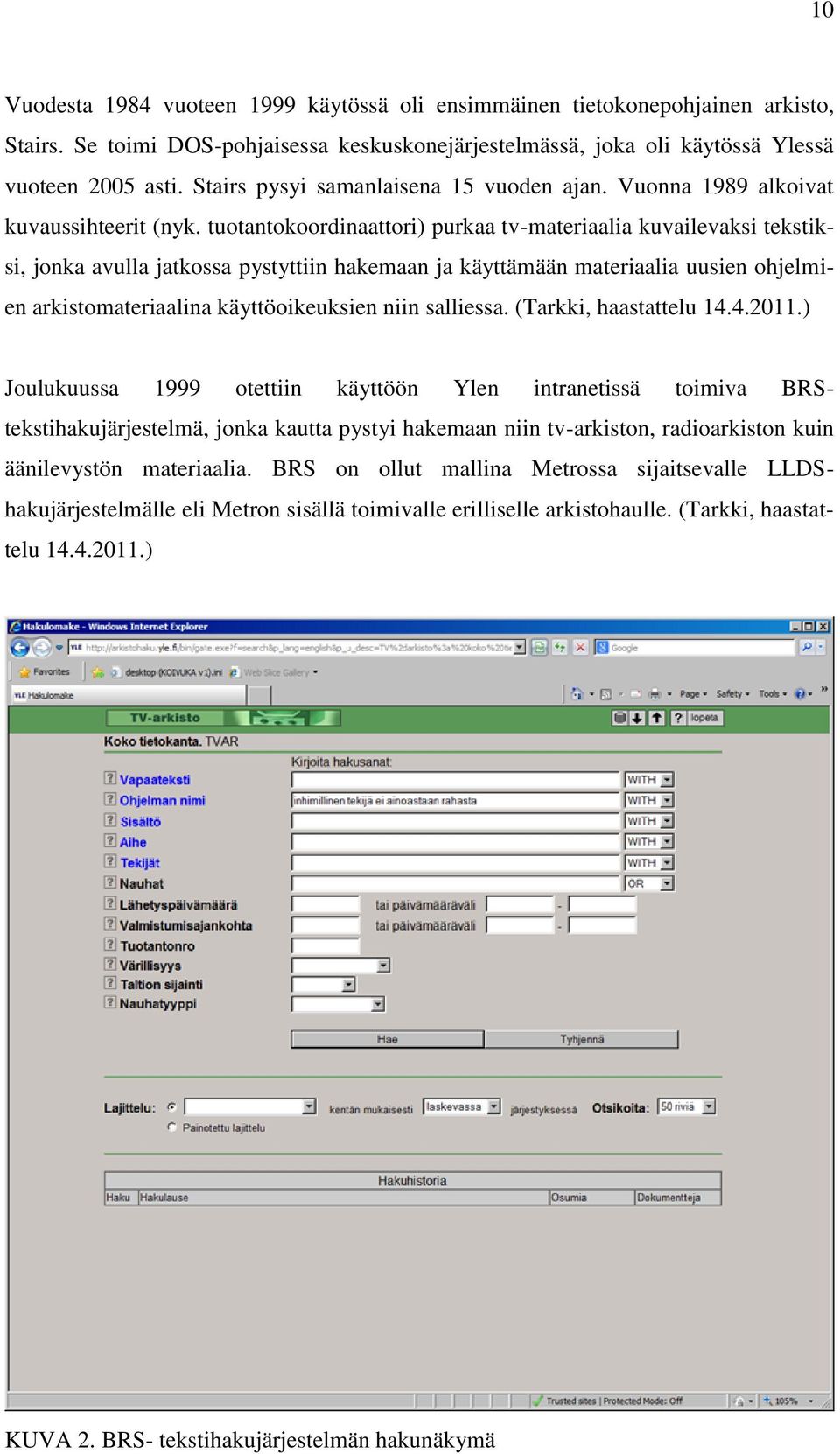Image resolution: width=840 pixels, height=1454 pixels.
Task: Open the desktop (KOIVUKA v1).ini favorite link
Action: pos(166,672)
